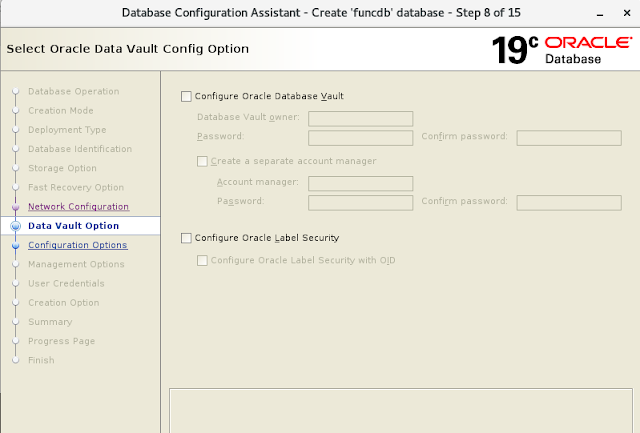Click the Summary step label
Viewport: 640px width, 433px height.
pos(50,322)
